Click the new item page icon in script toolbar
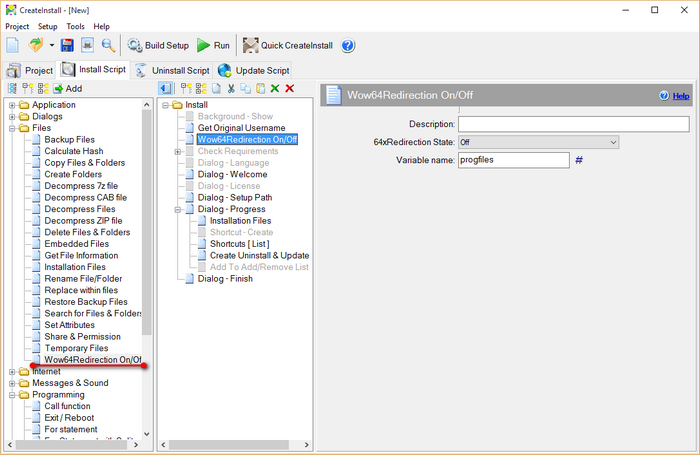The height and width of the screenshot is (455, 700). [x=216, y=88]
